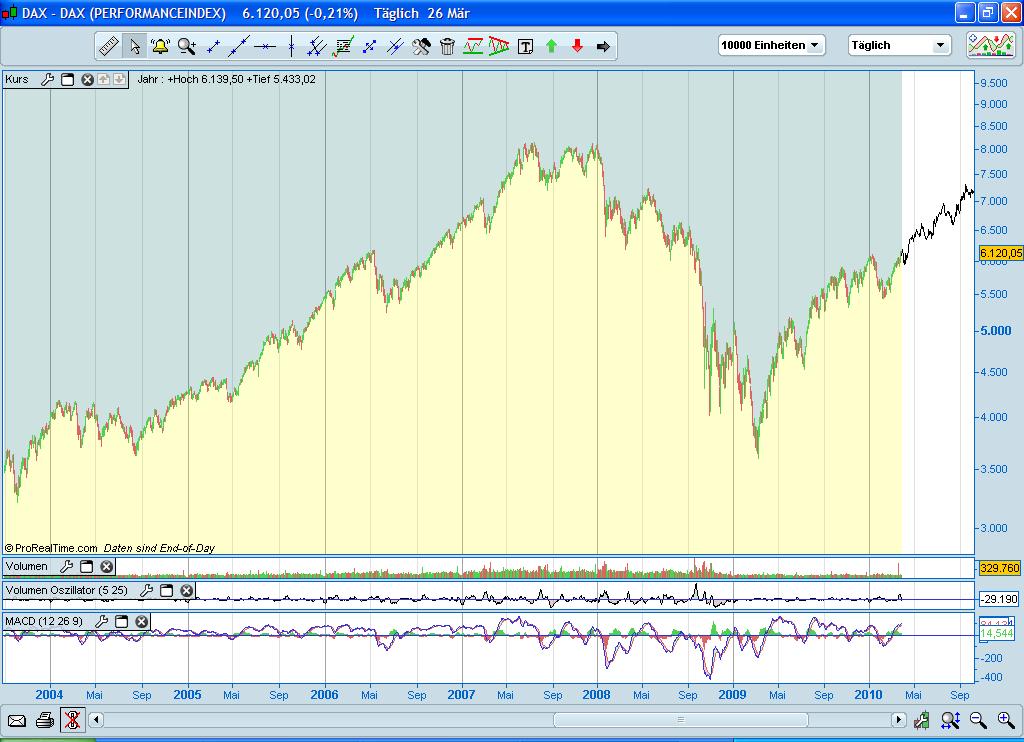Image resolution: width=1024 pixels, height=742 pixels.
Task: Open the Täglich timeframe dropdown
Action: 899,45
